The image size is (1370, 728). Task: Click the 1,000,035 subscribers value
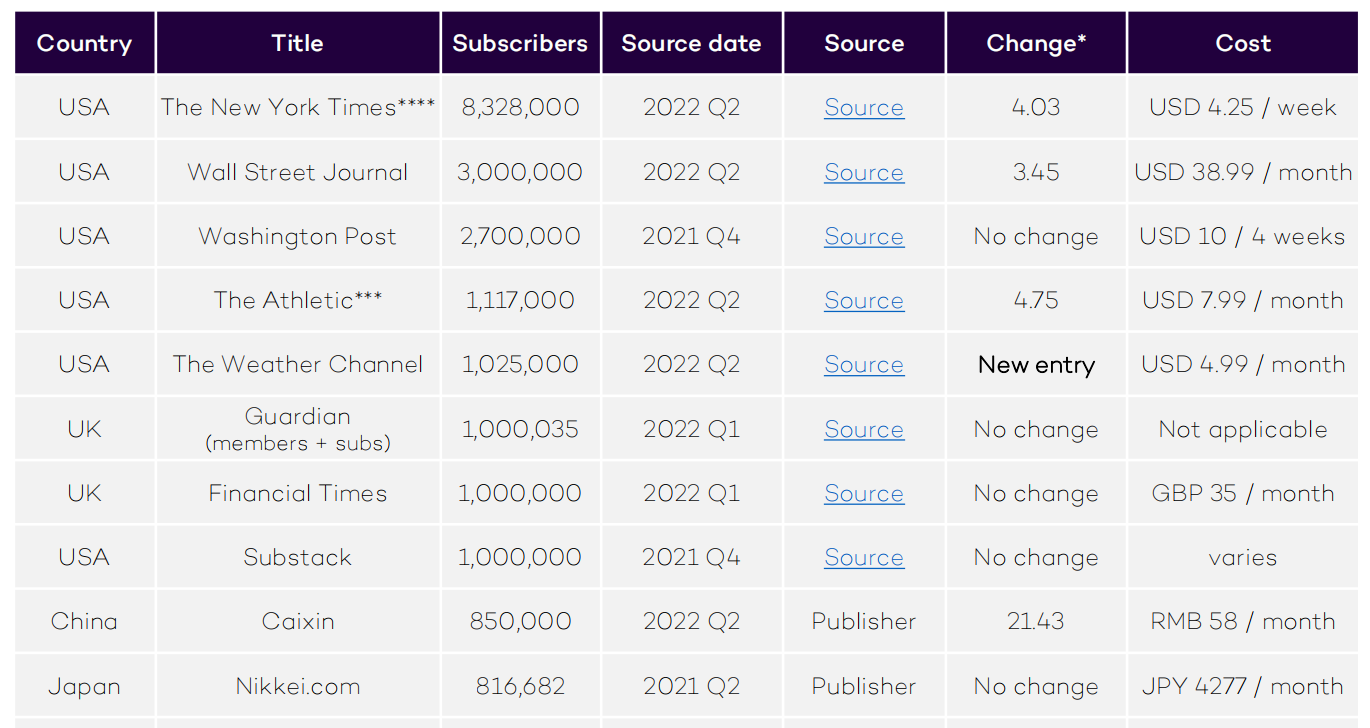coord(520,428)
